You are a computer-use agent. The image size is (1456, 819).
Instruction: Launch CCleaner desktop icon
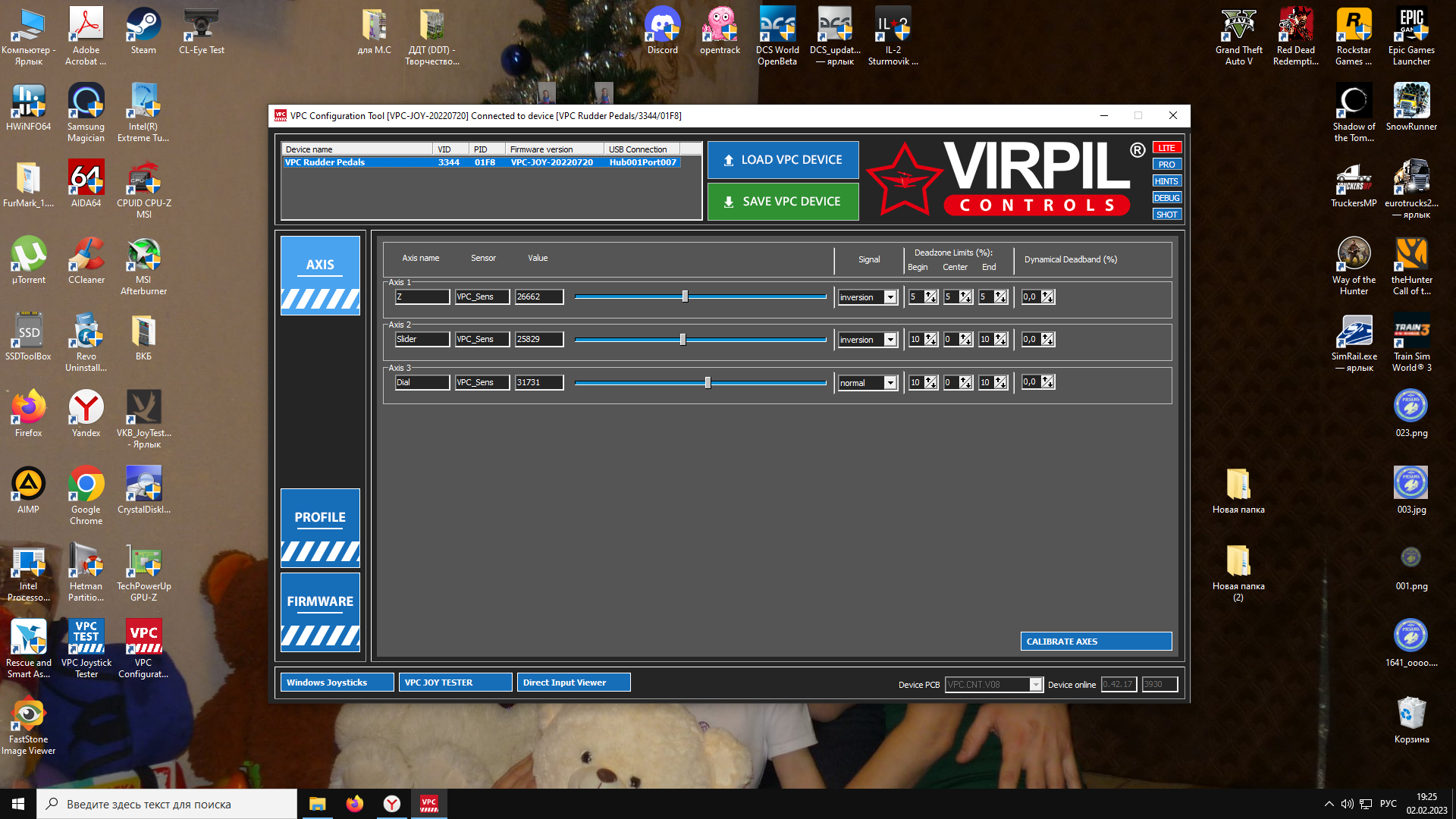(86, 261)
